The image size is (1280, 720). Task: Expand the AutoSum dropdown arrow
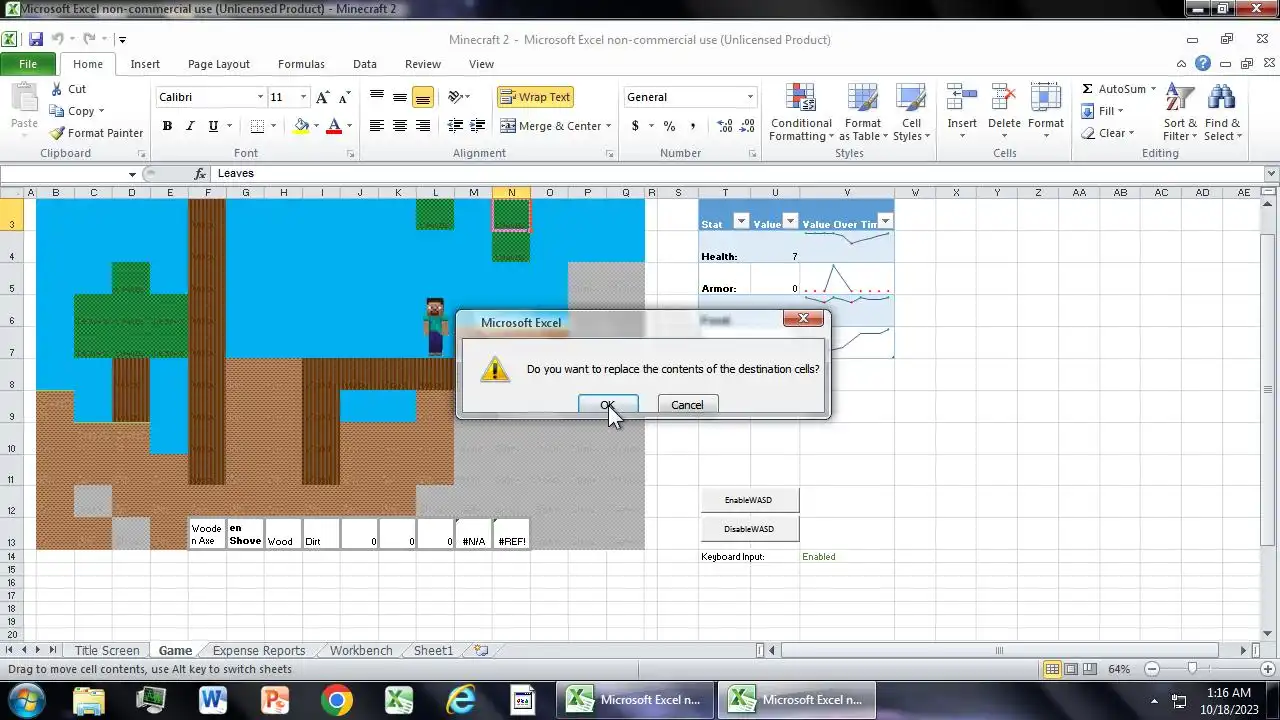1153,89
